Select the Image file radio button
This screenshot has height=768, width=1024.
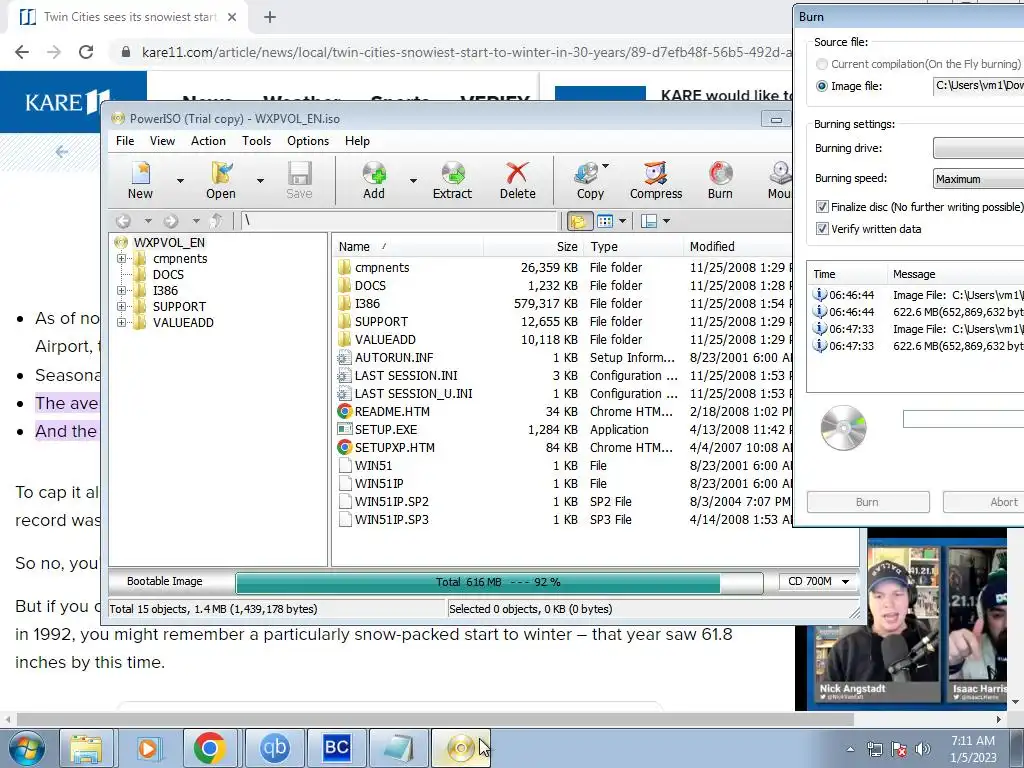pyautogui.click(x=822, y=86)
